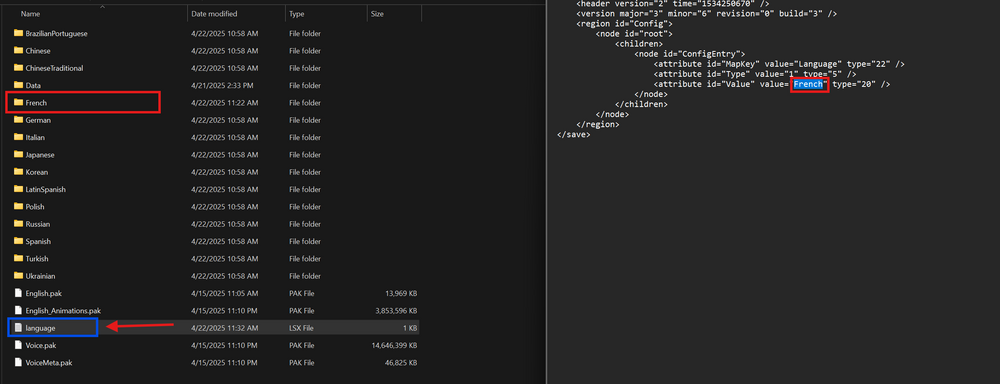1000x384 pixels.
Task: Click the PAK File type of VoiceMeta.pak row
Action: click(302, 362)
